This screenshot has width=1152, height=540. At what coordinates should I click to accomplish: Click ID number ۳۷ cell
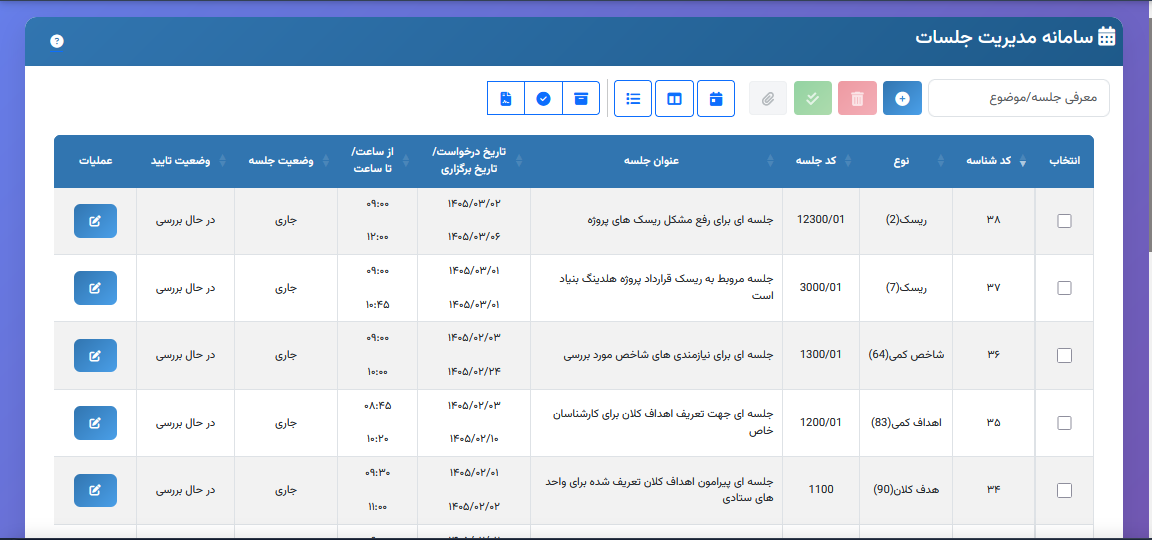pos(993,289)
